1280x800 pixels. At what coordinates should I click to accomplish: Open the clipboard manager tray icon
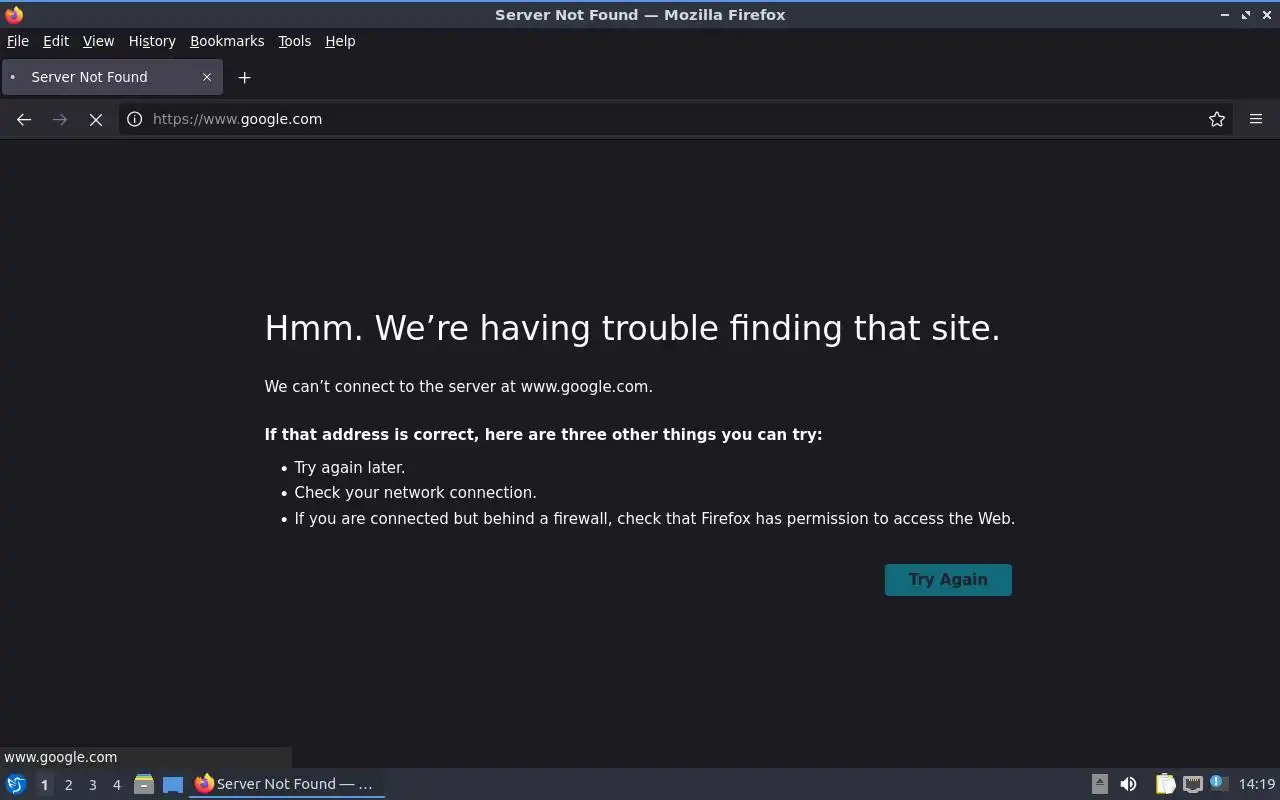1165,784
